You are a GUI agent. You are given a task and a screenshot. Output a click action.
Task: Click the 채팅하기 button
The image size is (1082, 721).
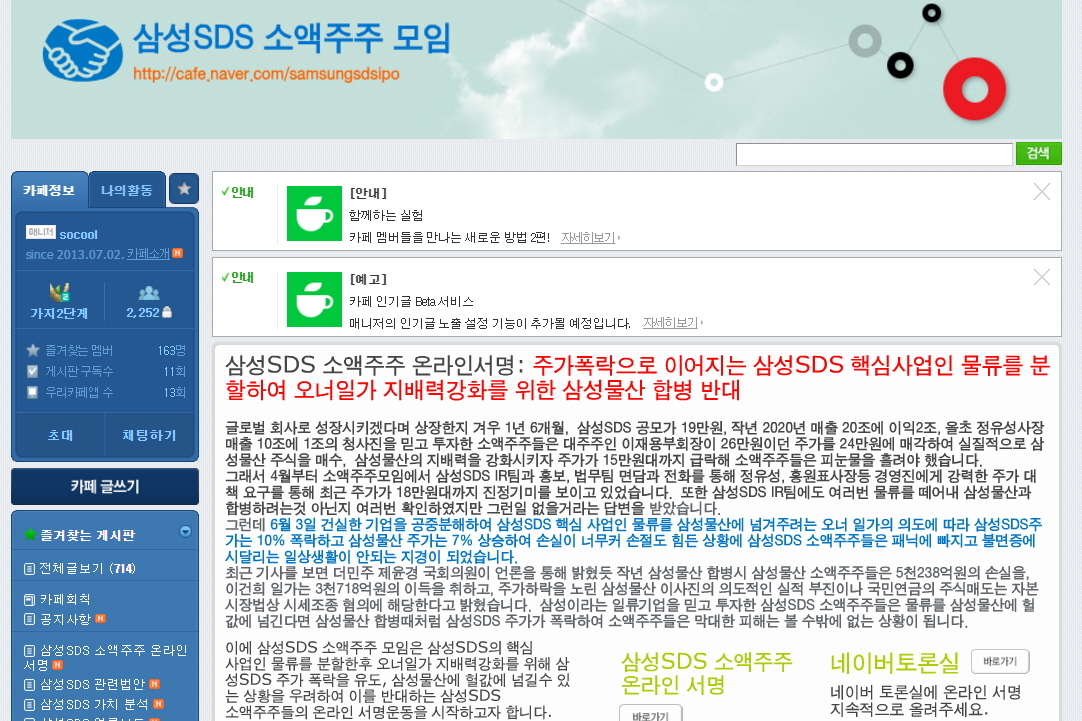[149, 435]
